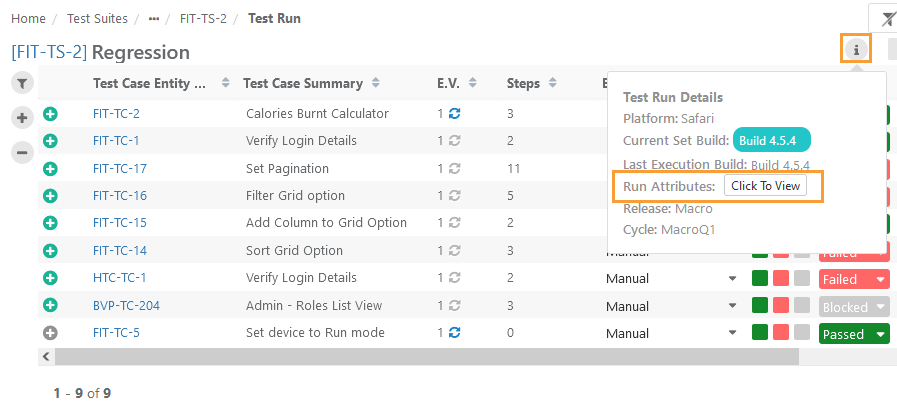Image resolution: width=897 pixels, height=407 pixels.
Task: Open the FIT-TC-16 test case link
Action: 120,196
